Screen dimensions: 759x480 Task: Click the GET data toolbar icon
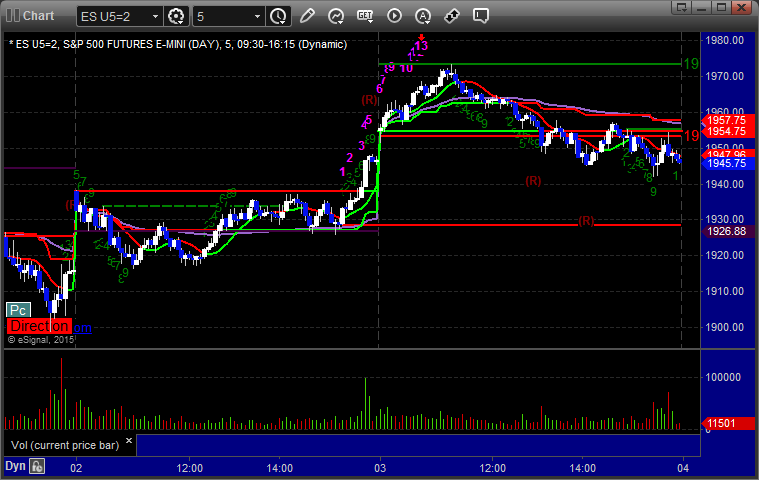tap(365, 16)
